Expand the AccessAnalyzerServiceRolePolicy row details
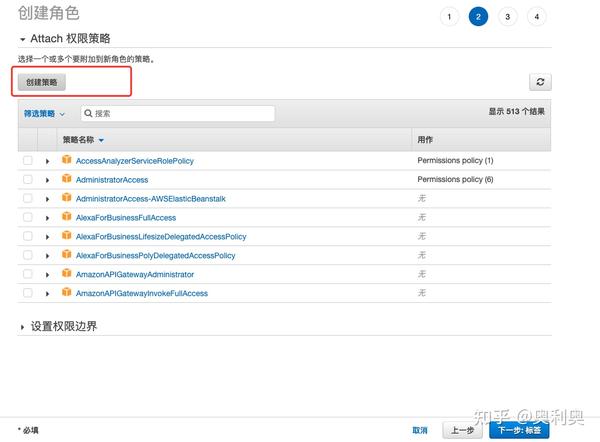The height and width of the screenshot is (442, 600). click(x=47, y=161)
